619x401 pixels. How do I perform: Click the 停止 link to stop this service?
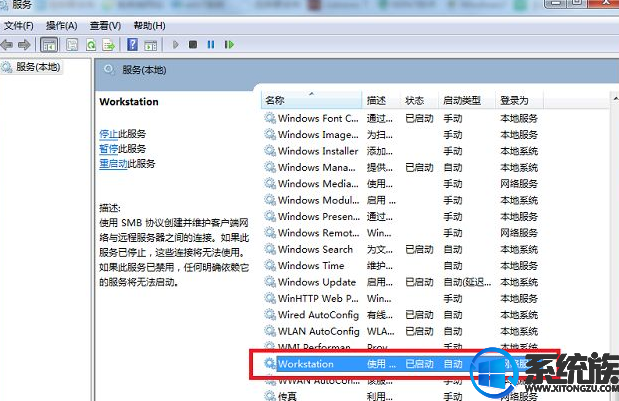point(109,134)
